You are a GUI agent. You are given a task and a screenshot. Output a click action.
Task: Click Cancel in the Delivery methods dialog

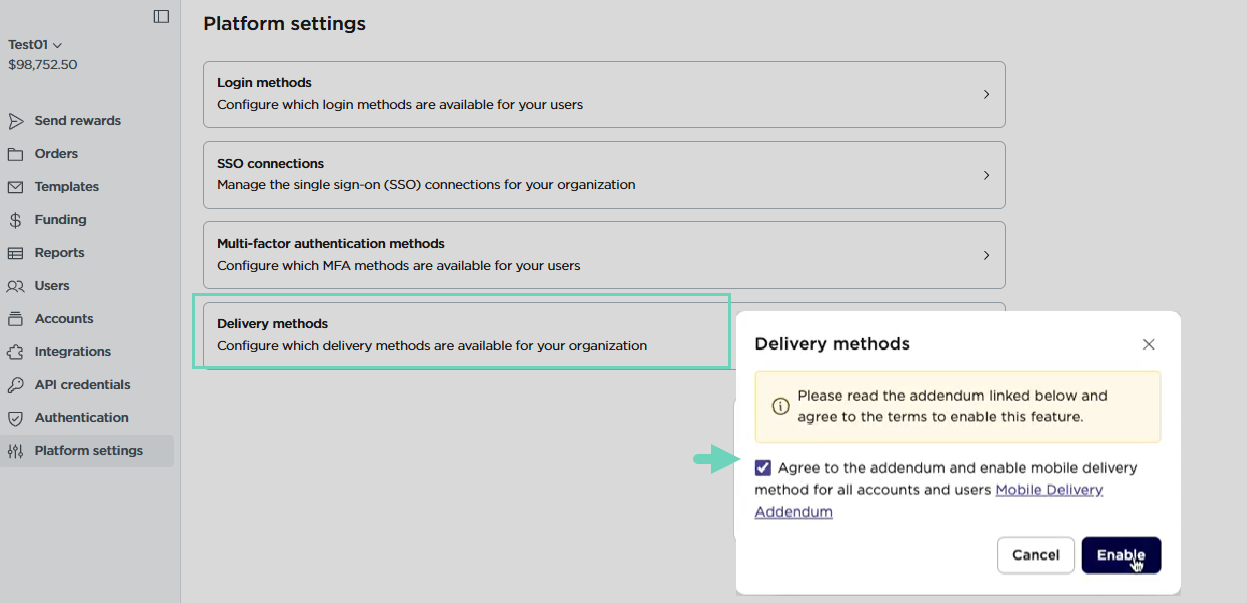click(x=1035, y=555)
